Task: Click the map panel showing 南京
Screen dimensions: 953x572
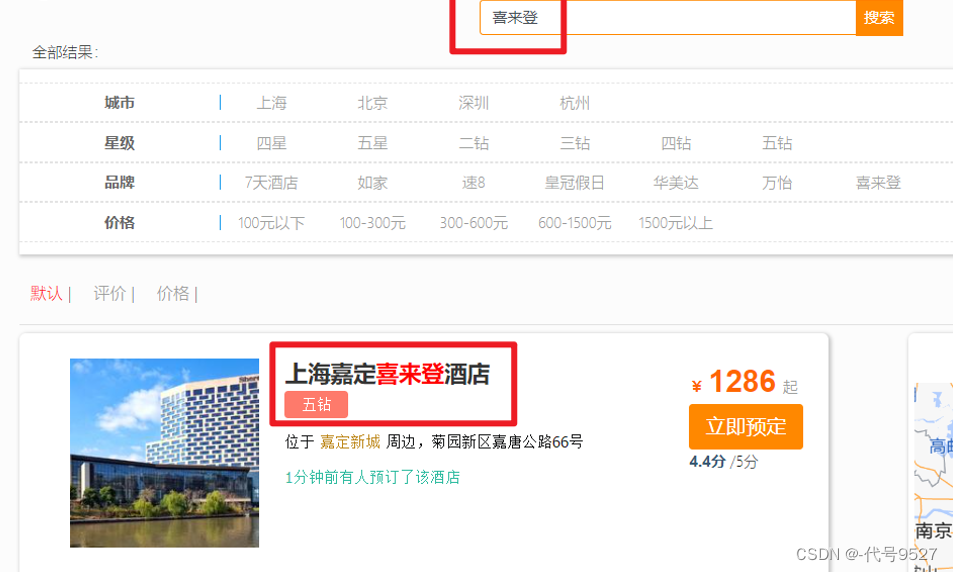Action: tap(934, 477)
